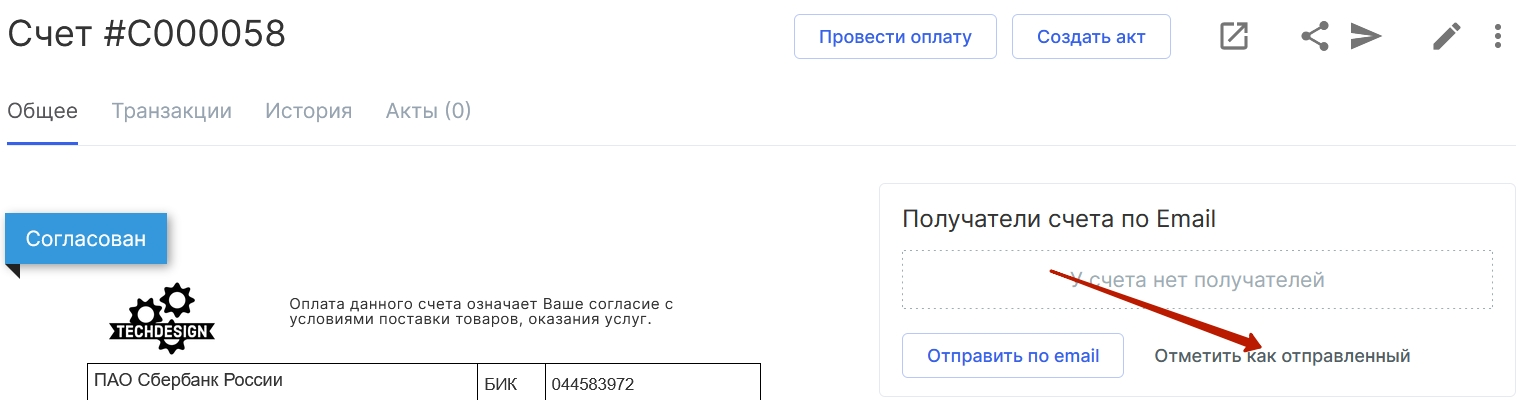Click the share icon

tap(1314, 37)
